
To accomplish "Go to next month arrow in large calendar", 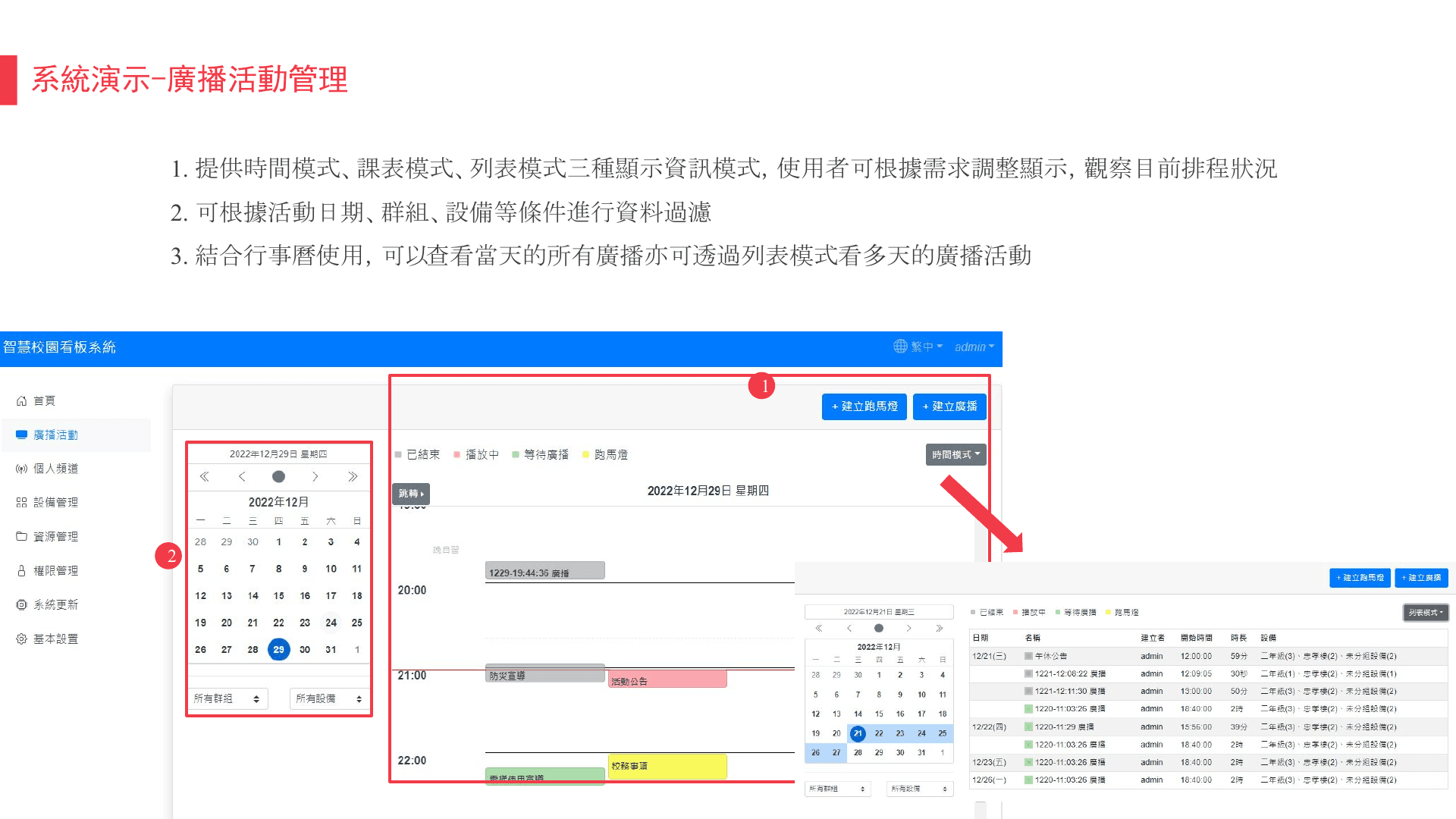I will (x=315, y=476).
